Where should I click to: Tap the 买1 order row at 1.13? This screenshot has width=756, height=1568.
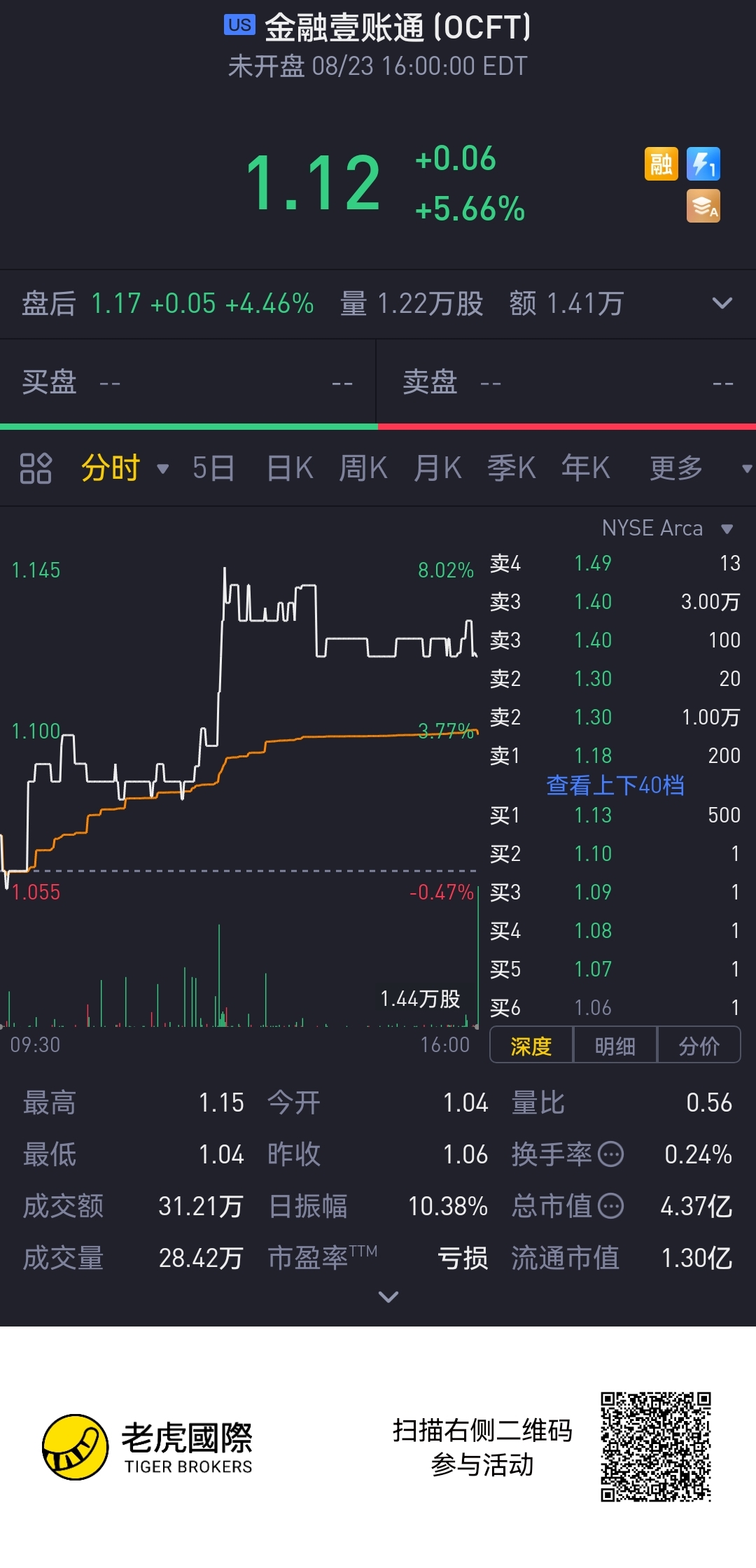coord(615,815)
